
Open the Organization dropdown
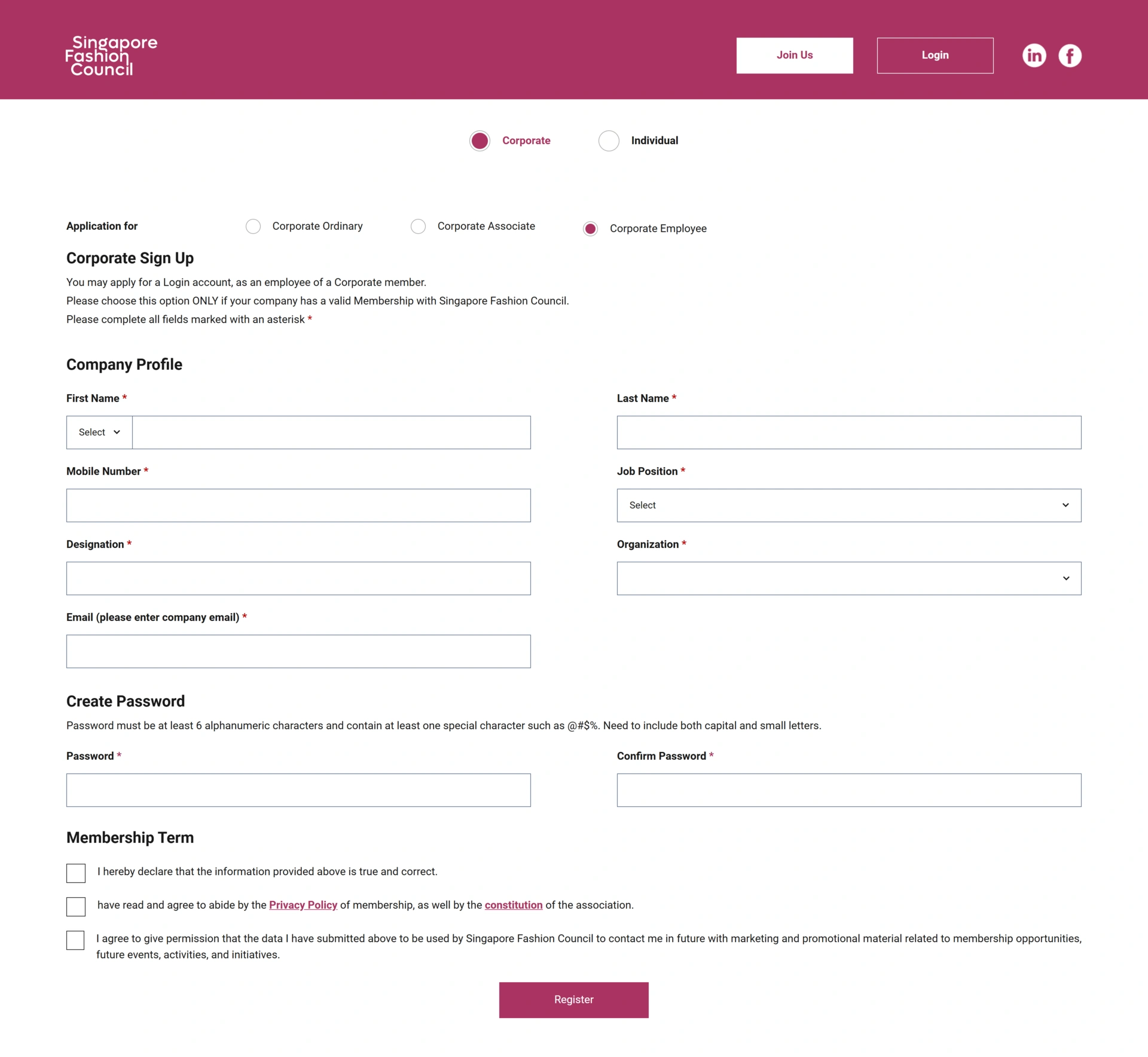(848, 578)
